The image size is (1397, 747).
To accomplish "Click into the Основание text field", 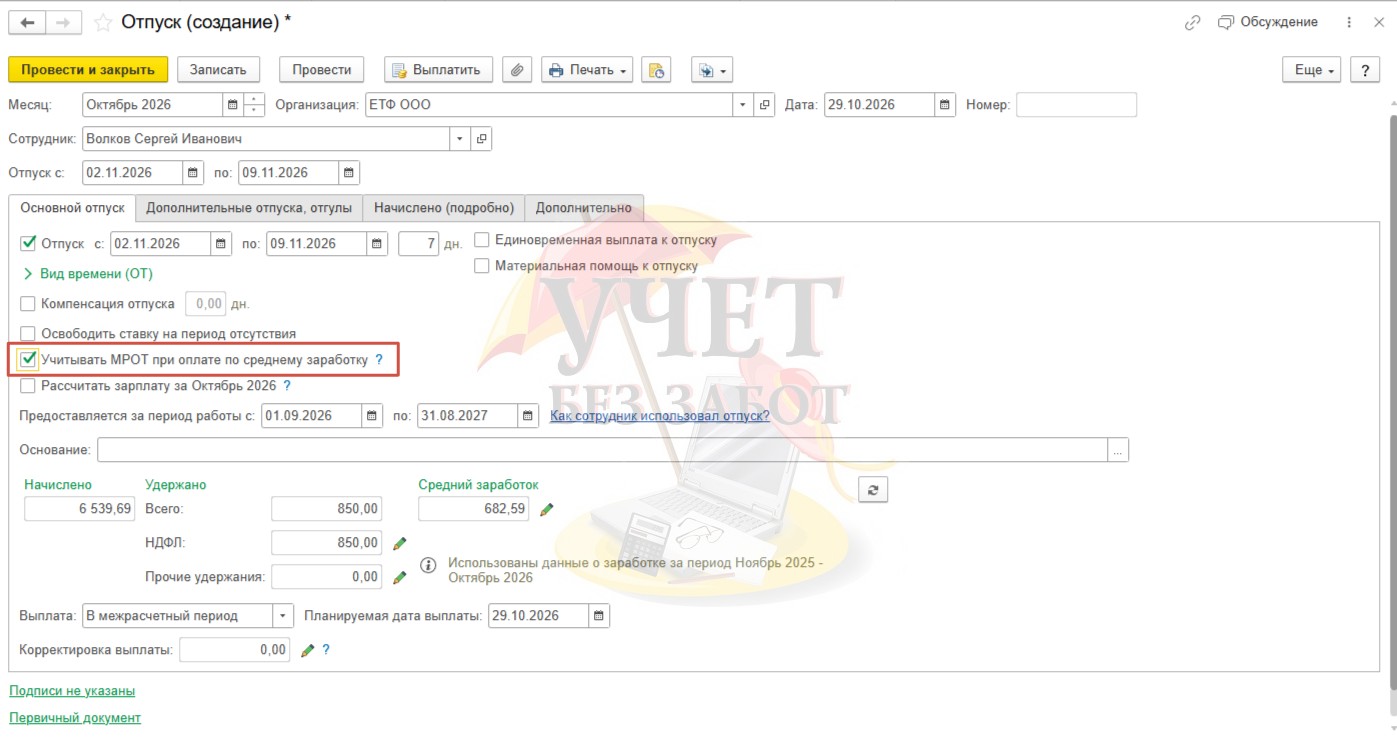I will pyautogui.click(x=602, y=450).
